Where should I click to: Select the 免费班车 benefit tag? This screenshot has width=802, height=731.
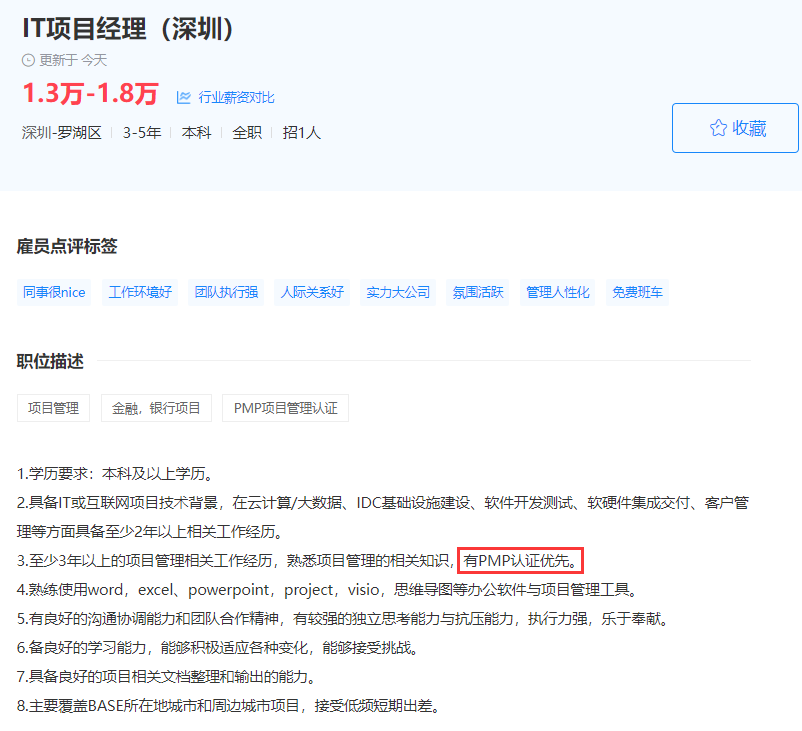pos(637,292)
